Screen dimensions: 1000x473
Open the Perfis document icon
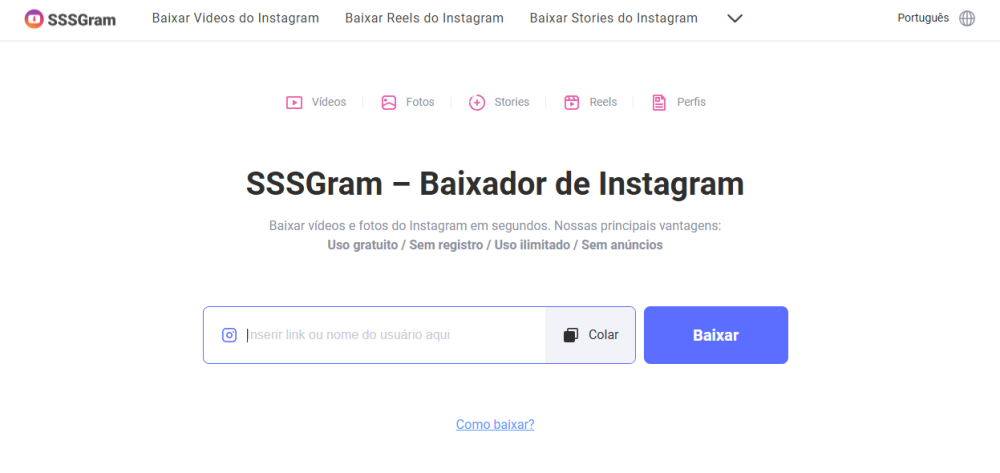[659, 103]
